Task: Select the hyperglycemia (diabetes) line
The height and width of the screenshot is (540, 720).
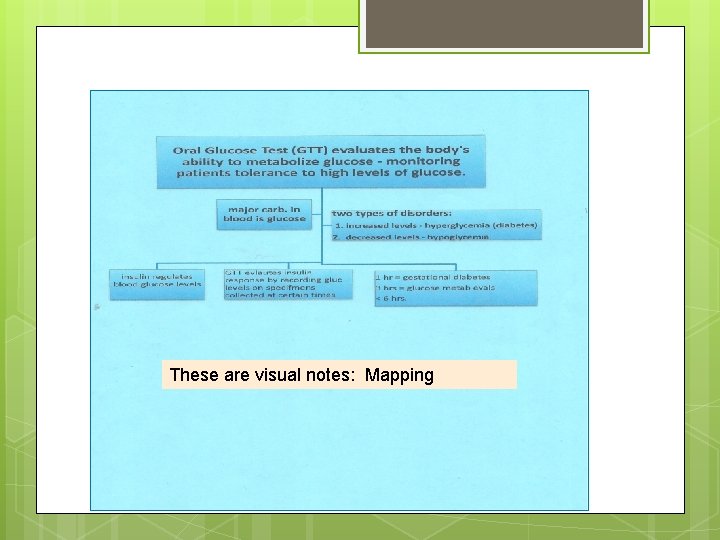Action: click(436, 225)
